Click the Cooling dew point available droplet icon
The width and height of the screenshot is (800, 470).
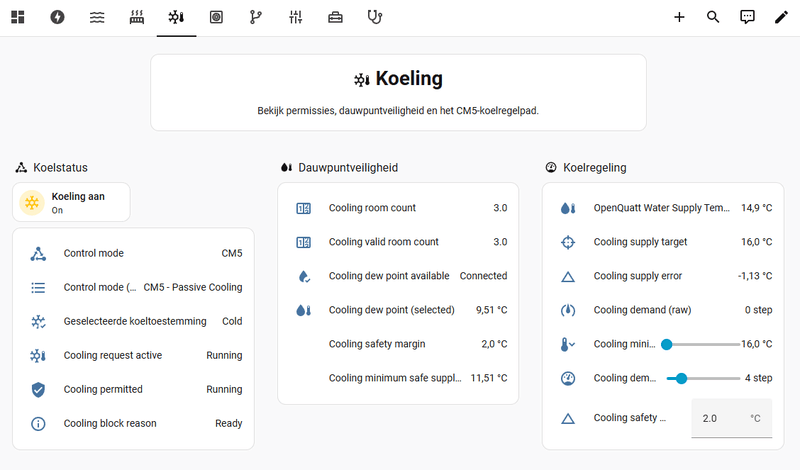[x=304, y=277]
